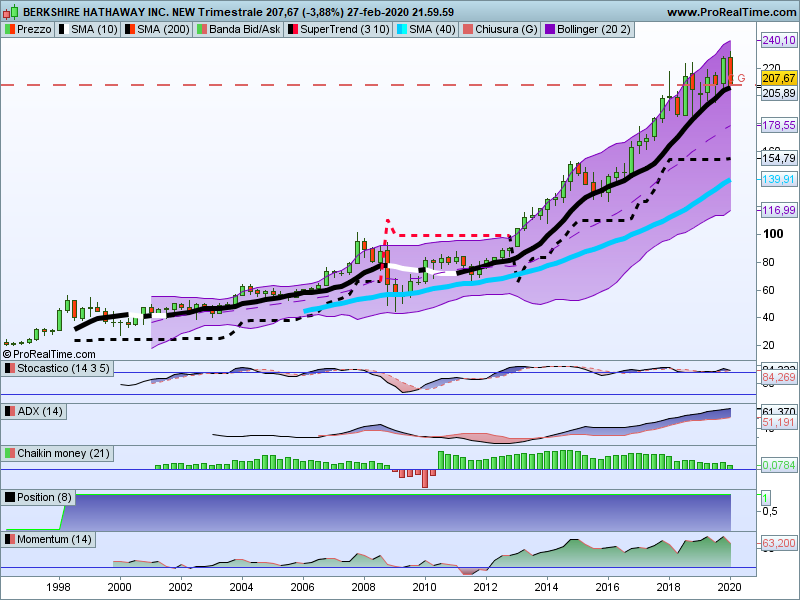The image size is (800, 600).
Task: Click the 2014 marker on time axis
Action: [546, 587]
